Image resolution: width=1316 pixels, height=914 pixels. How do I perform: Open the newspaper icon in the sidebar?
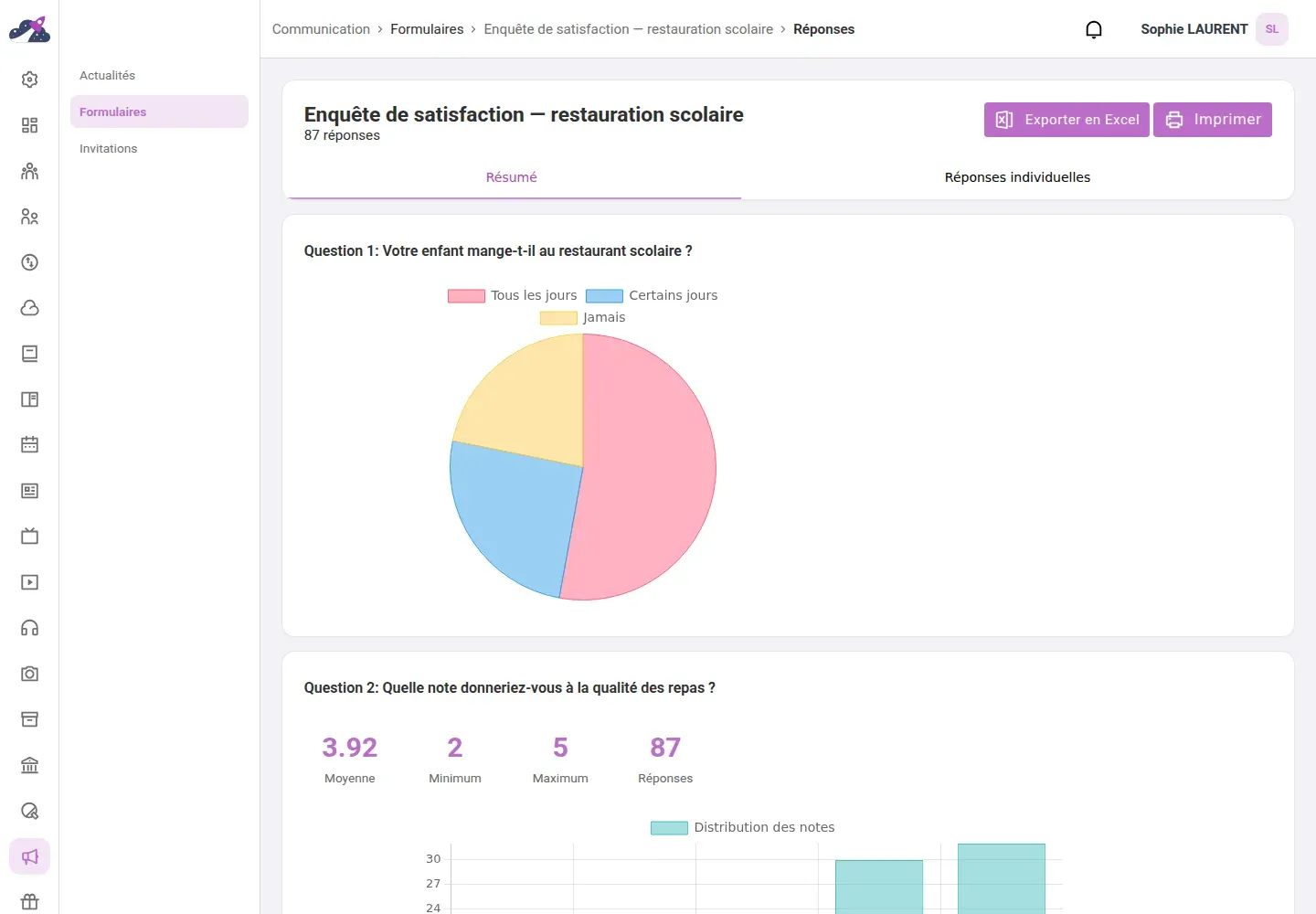29,491
